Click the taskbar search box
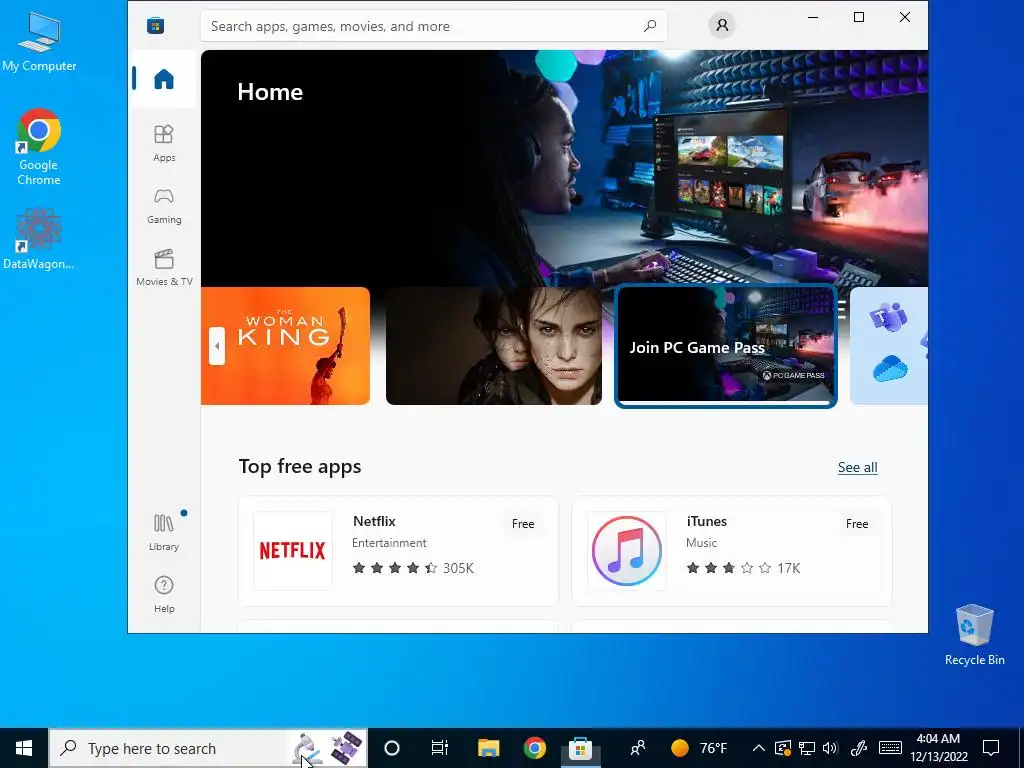 click(208, 748)
